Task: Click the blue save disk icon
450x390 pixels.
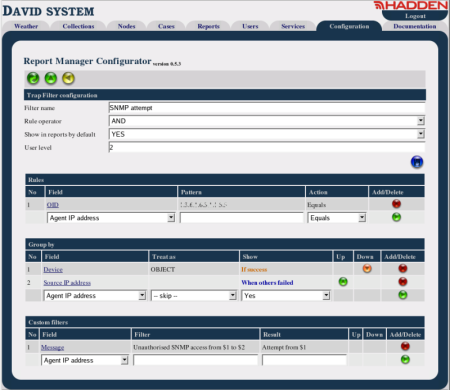Action: (417, 162)
